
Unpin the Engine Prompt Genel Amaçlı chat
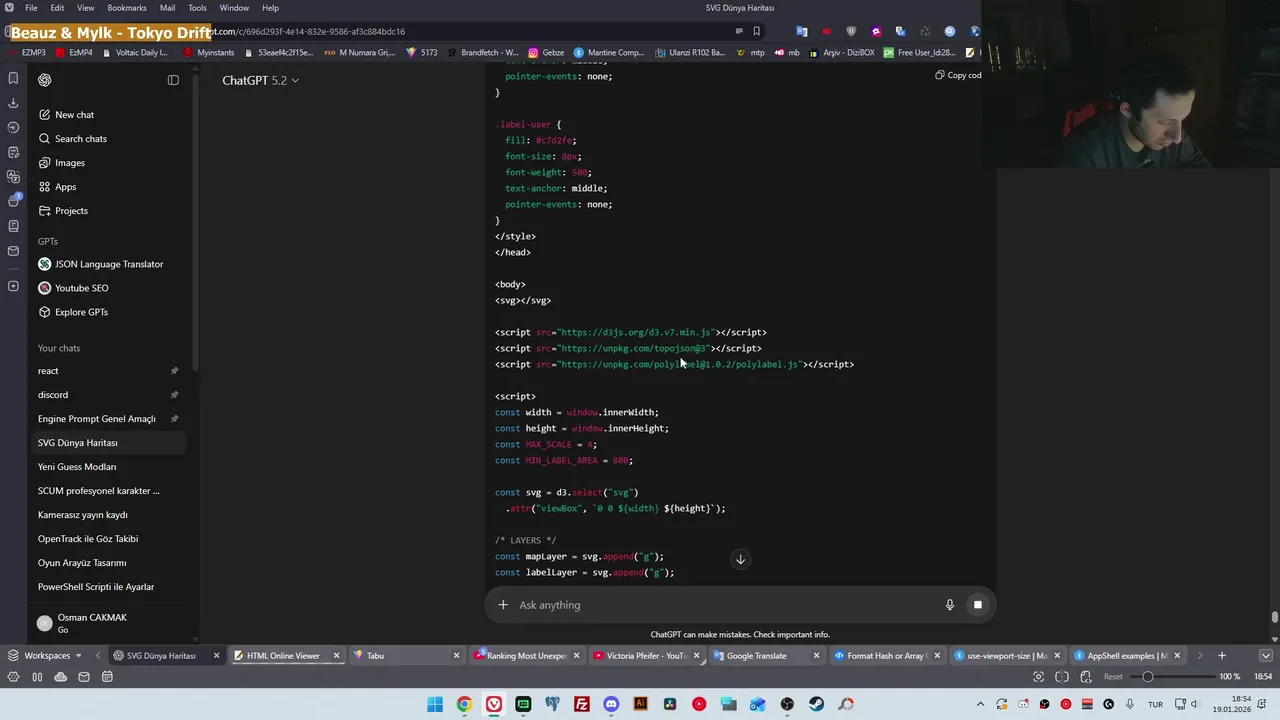point(174,419)
